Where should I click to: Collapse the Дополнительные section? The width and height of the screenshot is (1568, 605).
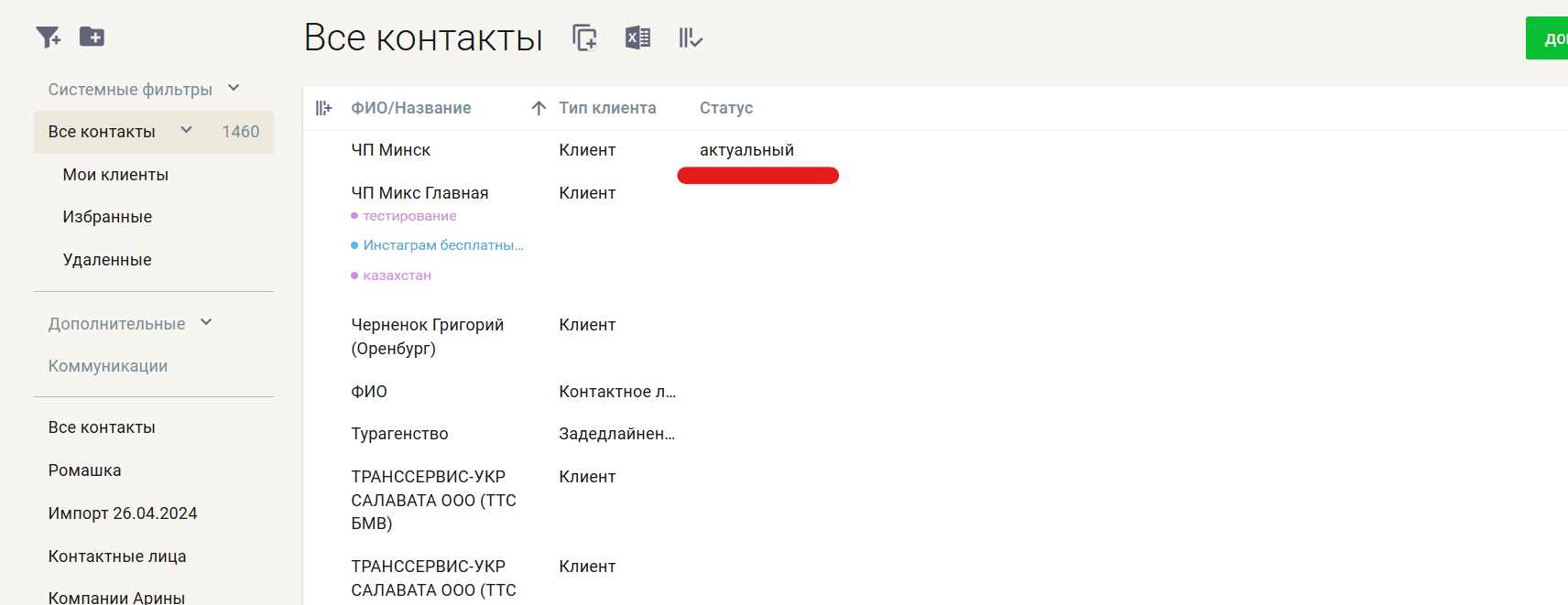[x=206, y=323]
